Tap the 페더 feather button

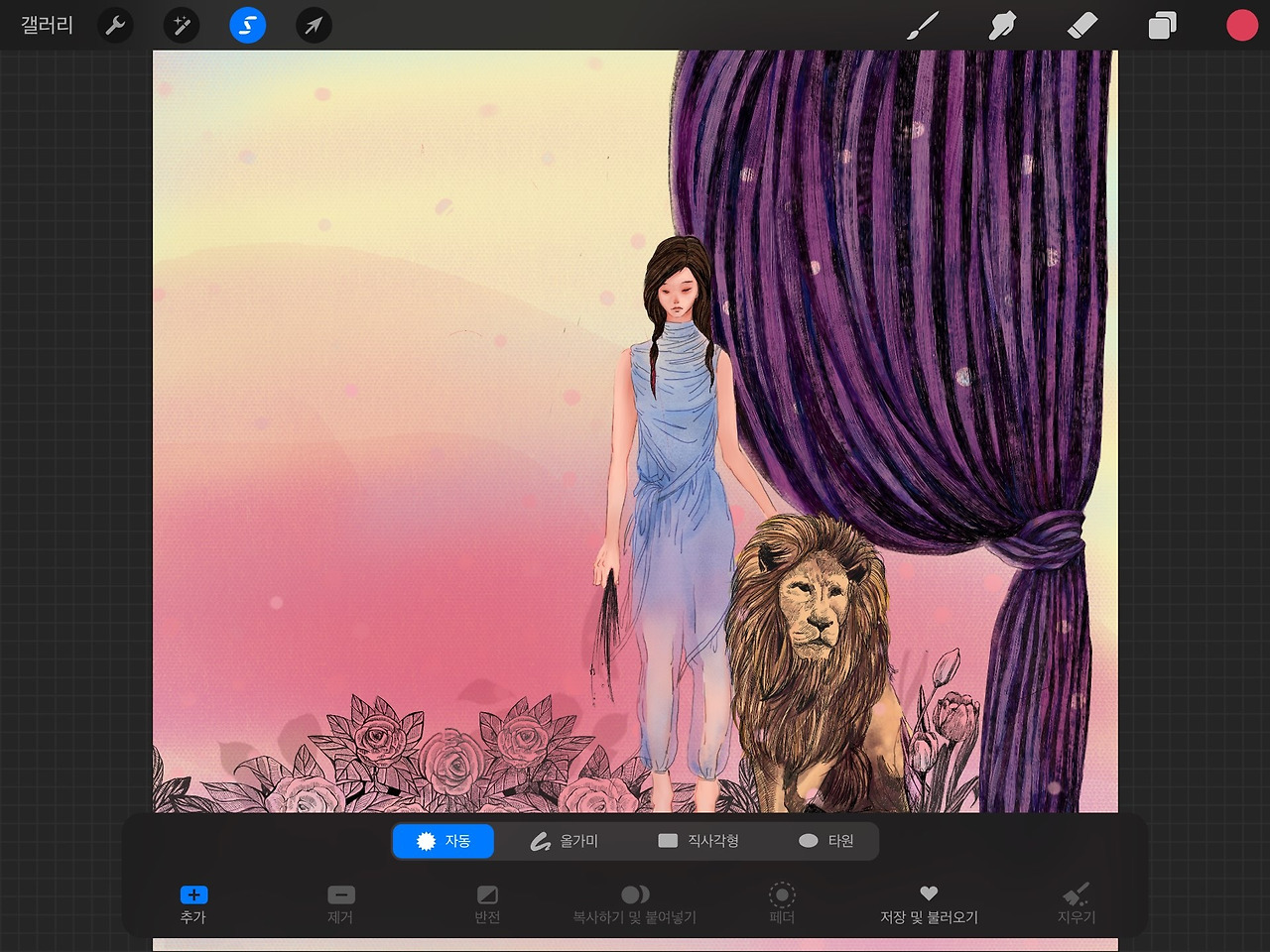point(782,904)
